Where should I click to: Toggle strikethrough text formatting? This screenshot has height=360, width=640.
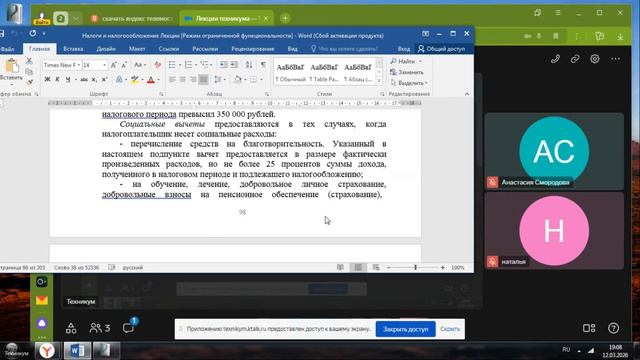click(x=84, y=80)
